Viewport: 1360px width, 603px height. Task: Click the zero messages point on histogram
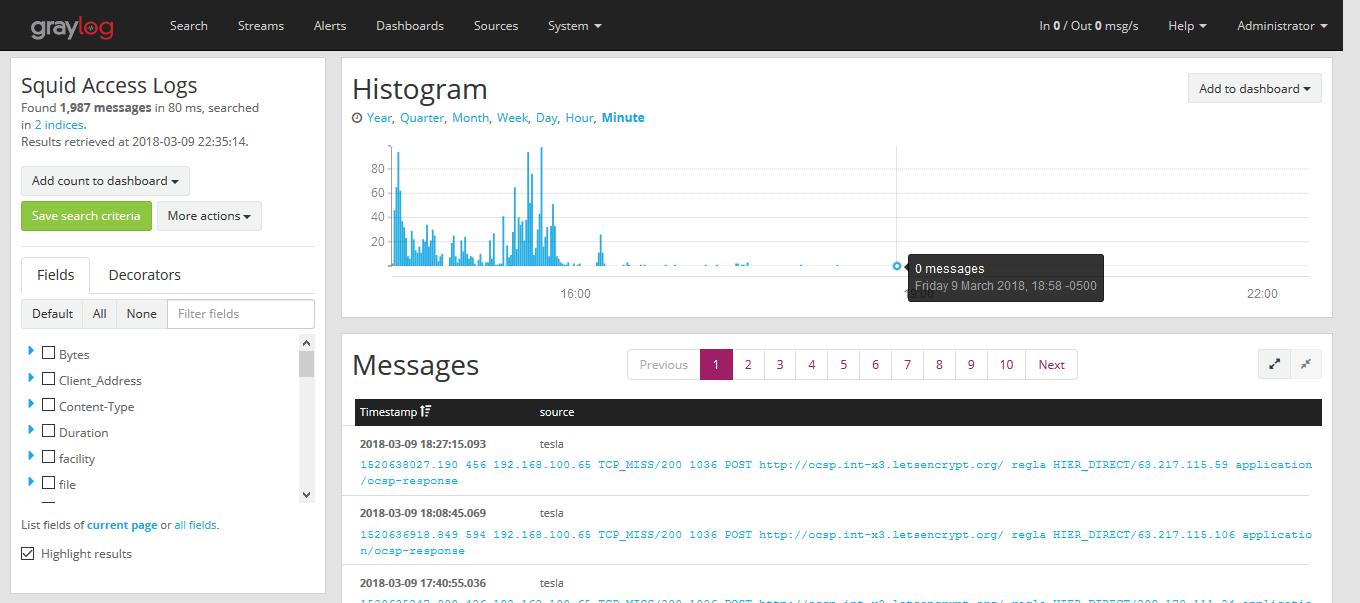(x=896, y=266)
